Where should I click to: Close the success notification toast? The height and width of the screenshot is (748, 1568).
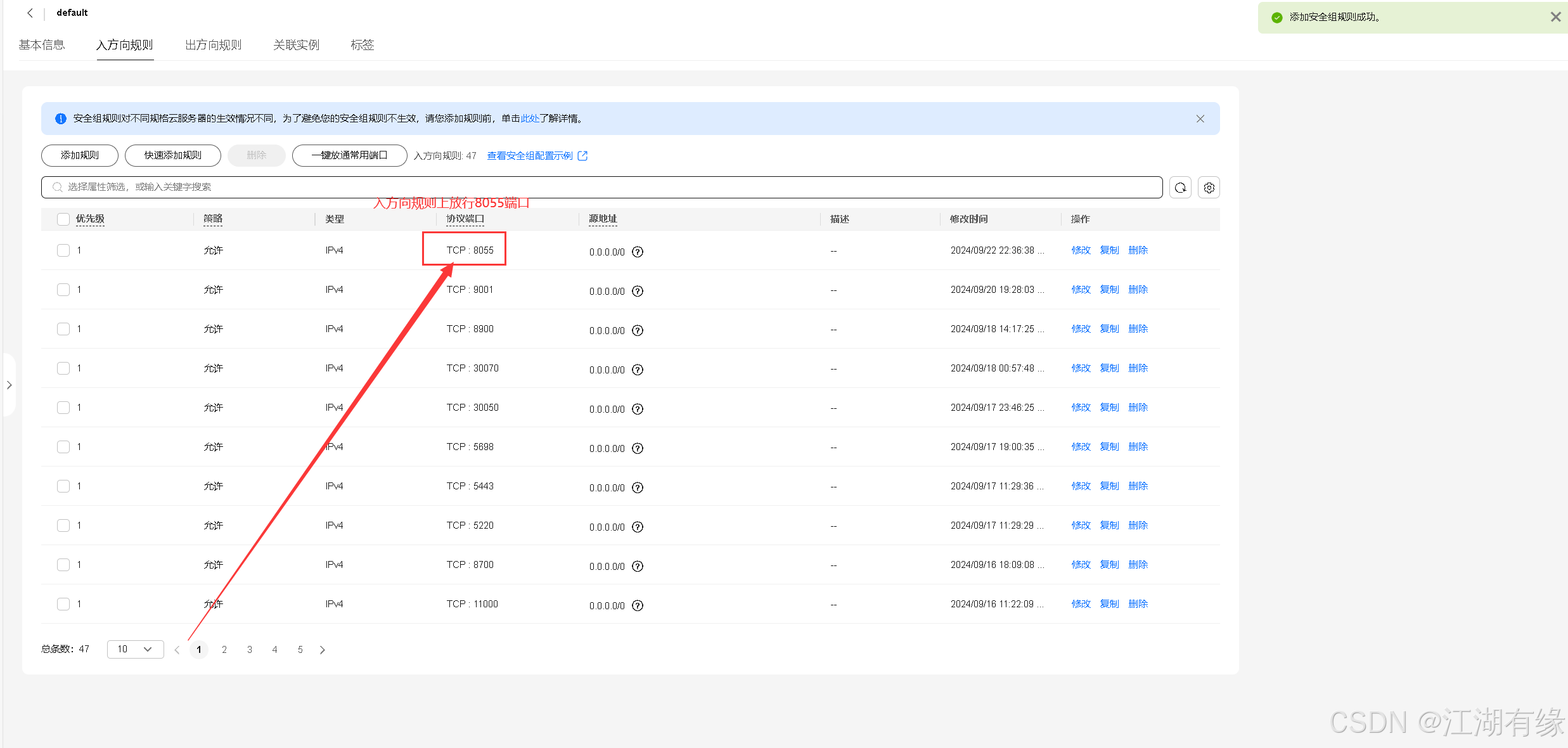[1555, 17]
